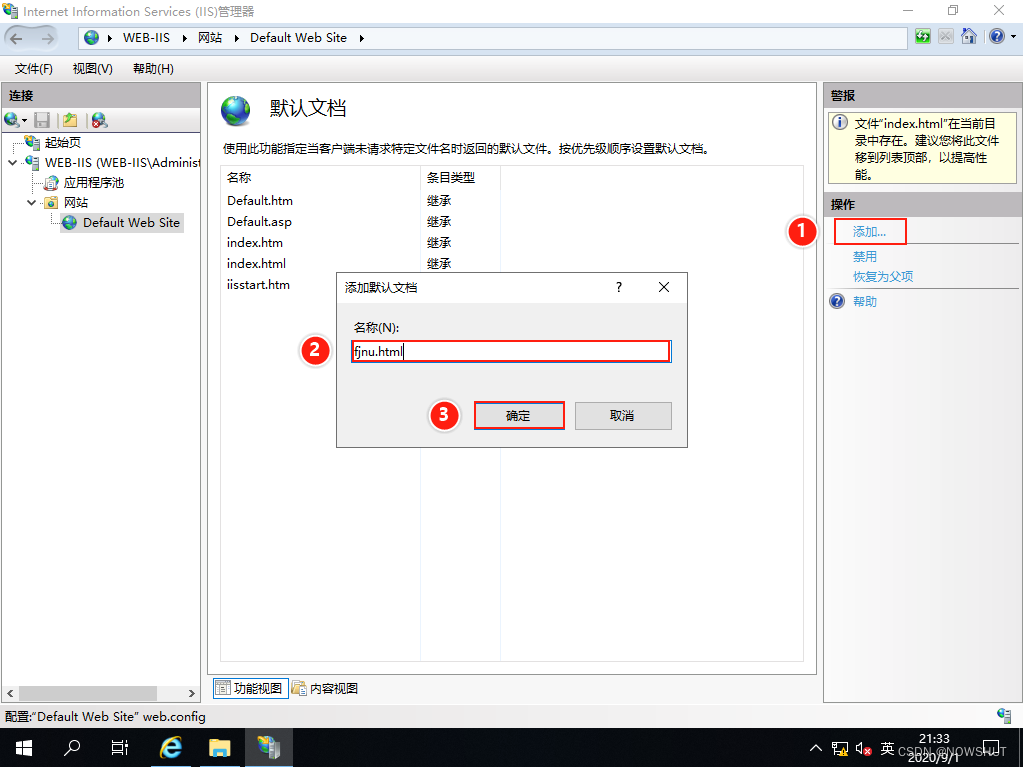Open the help dropdown arrow at top right
The width and height of the screenshot is (1023, 767).
click(1013, 36)
